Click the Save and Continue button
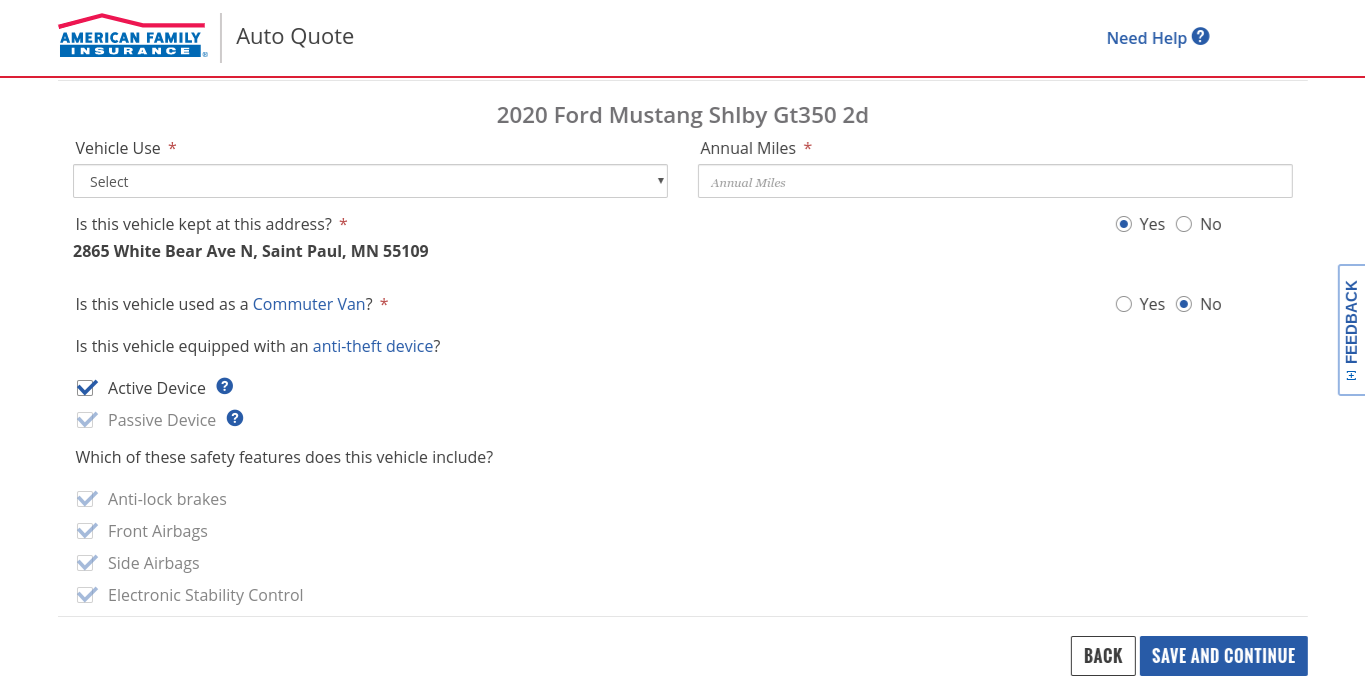This screenshot has width=1365, height=687. [1223, 656]
